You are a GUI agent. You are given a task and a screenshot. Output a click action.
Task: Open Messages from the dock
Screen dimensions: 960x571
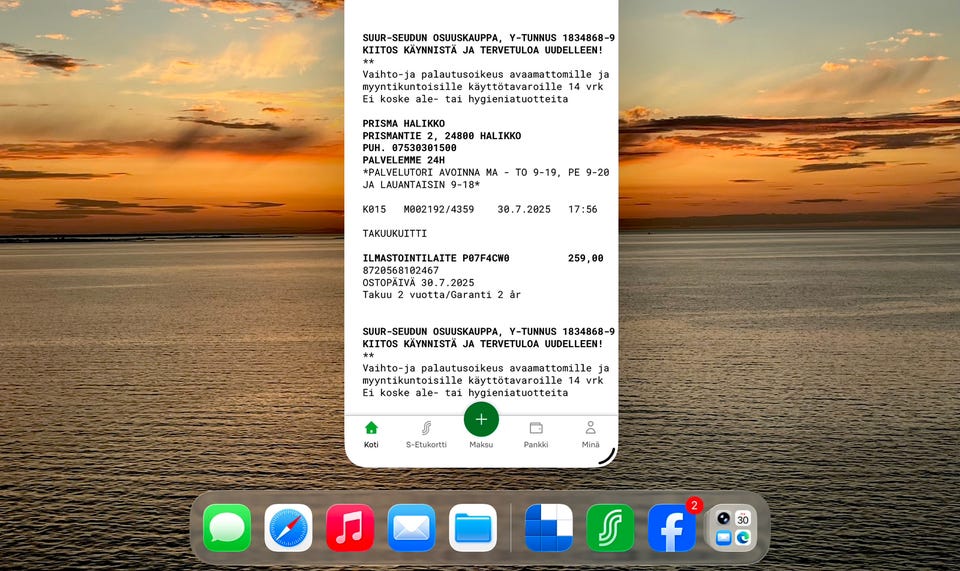[227, 527]
